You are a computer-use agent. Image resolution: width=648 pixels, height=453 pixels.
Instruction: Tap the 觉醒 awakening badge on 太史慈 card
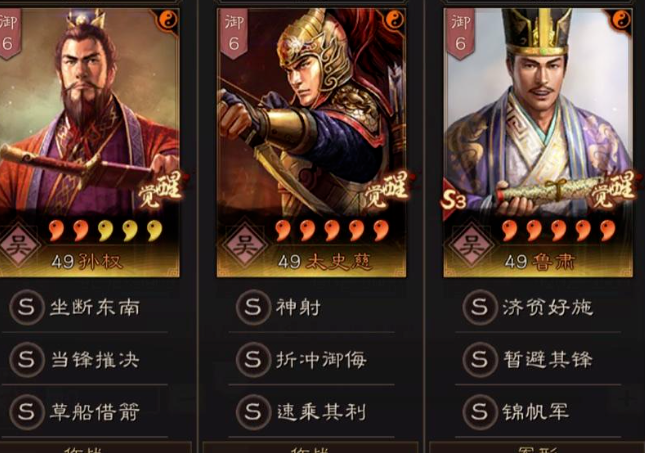(x=387, y=190)
